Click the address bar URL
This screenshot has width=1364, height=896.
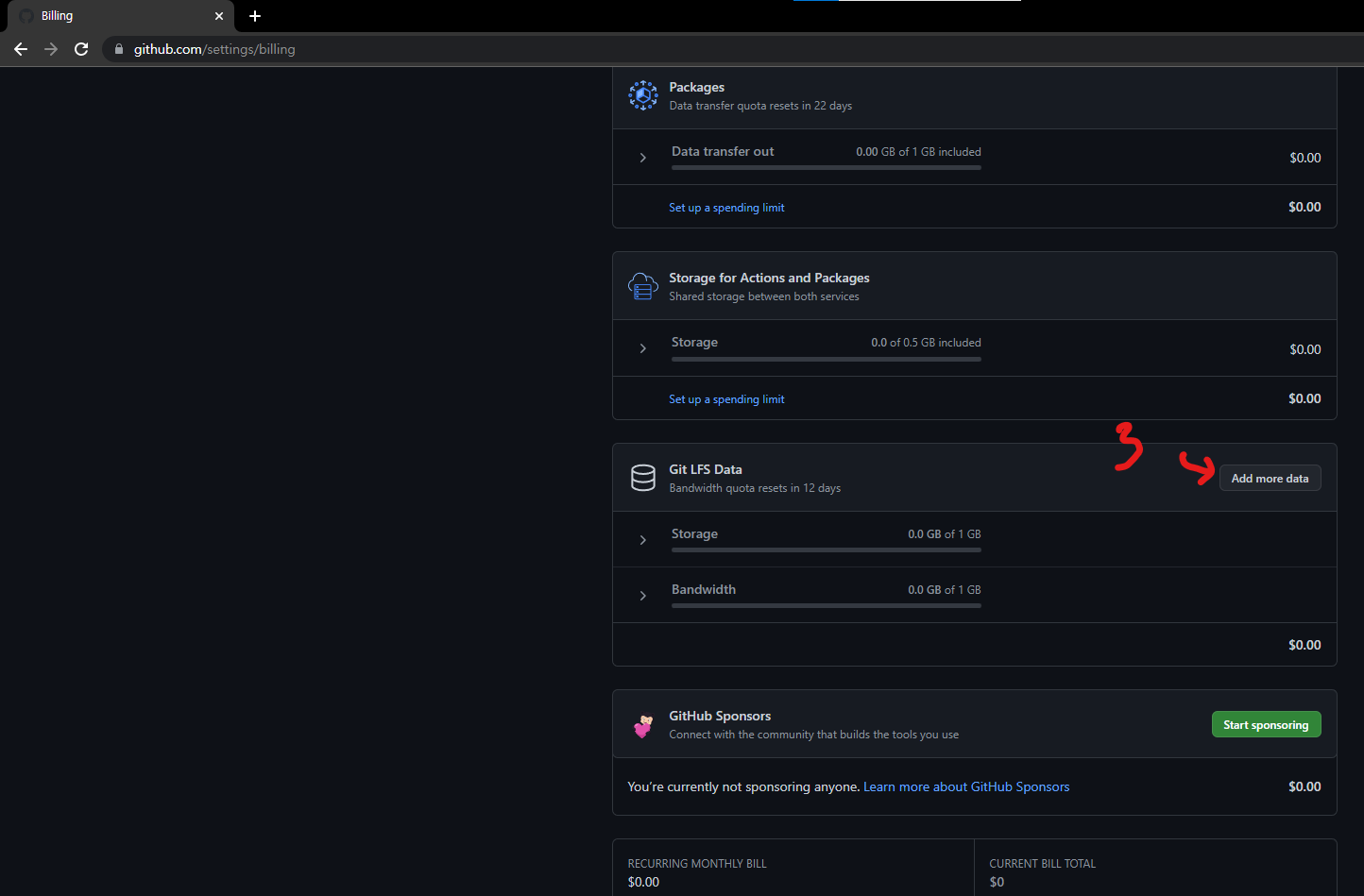pyautogui.click(x=214, y=49)
